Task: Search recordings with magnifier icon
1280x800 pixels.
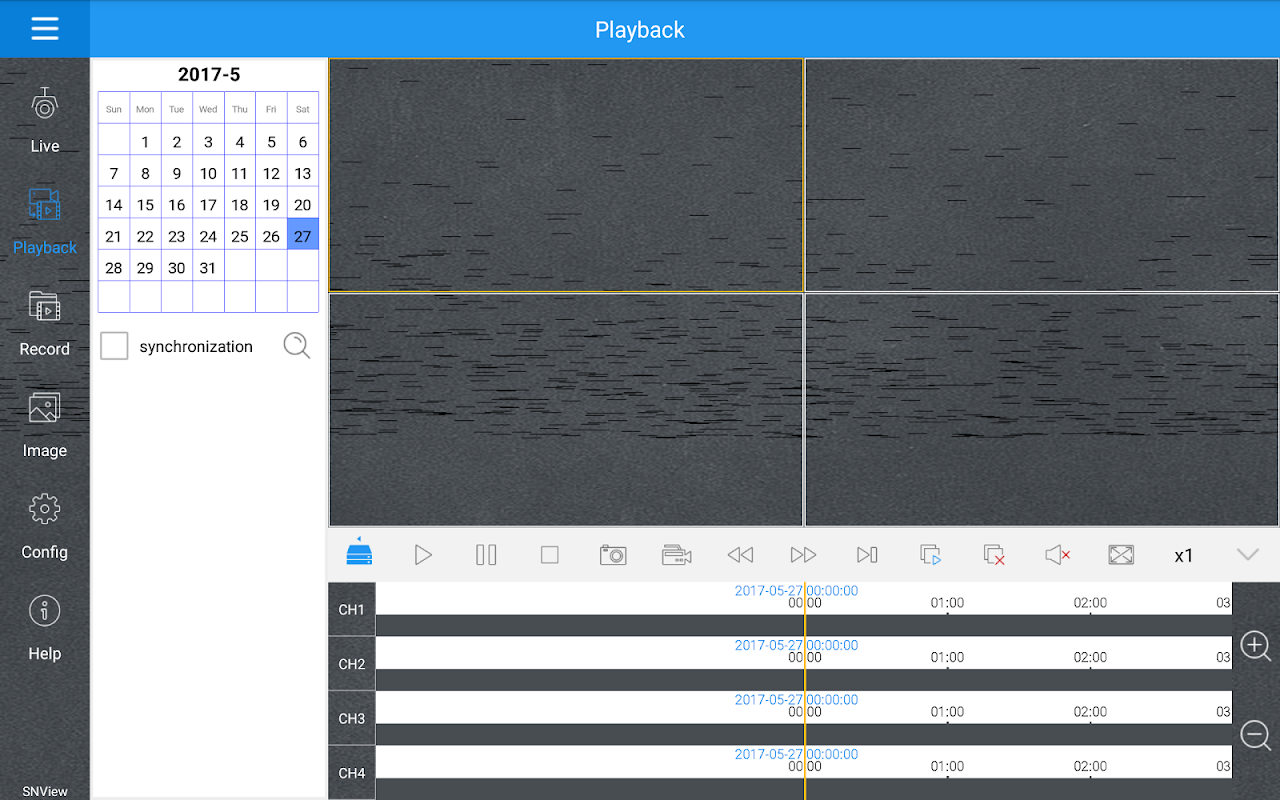Action: [x=296, y=346]
